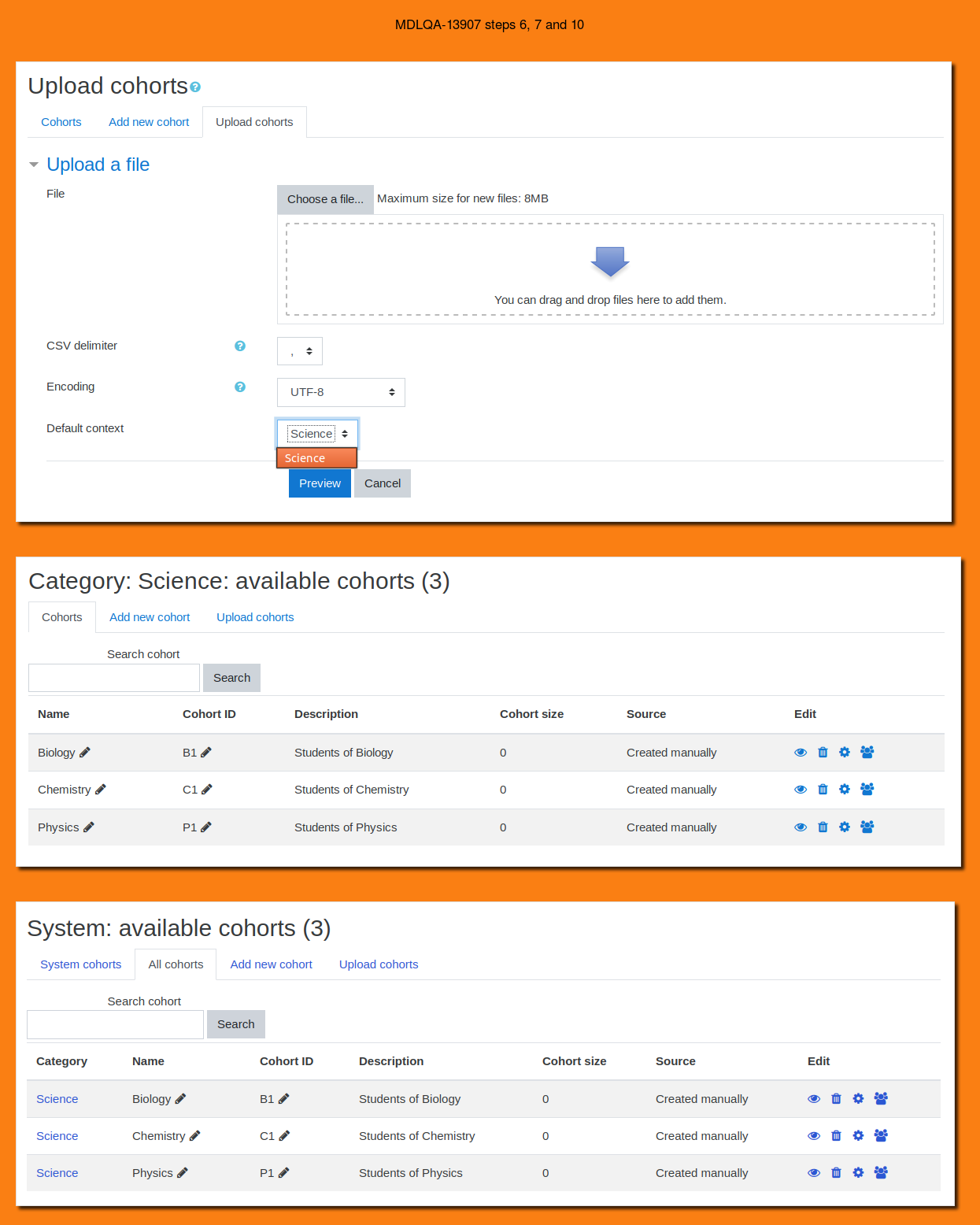
Task: Assign members to Chemistry in Category Science table
Action: [x=867, y=790]
